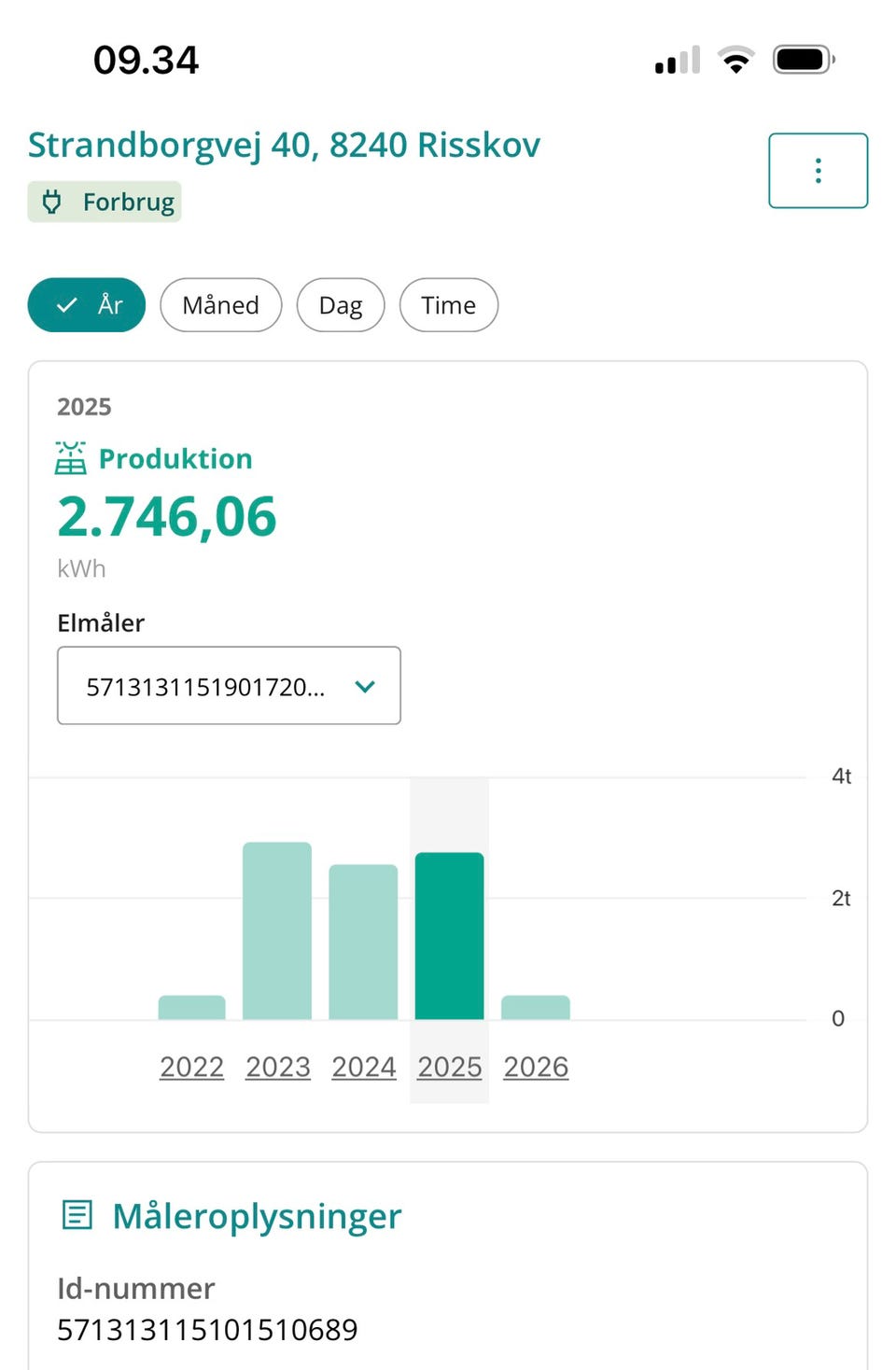This screenshot has height=1370, width=896.
Task: Select the 2026 year label
Action: tap(536, 1066)
